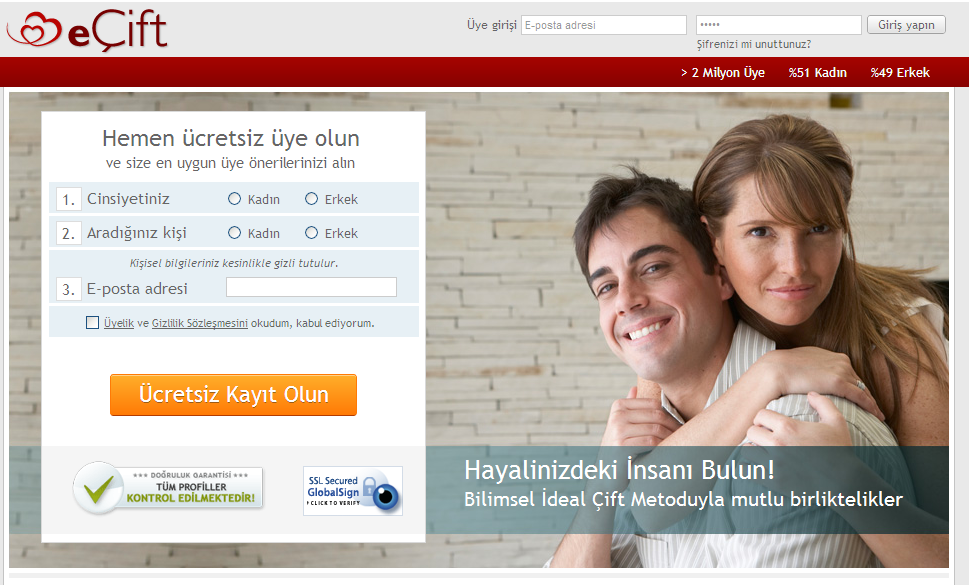Tick the Üyelik ve Gizlilik agreement checkbox
The height and width of the screenshot is (585, 969).
[x=93, y=322]
